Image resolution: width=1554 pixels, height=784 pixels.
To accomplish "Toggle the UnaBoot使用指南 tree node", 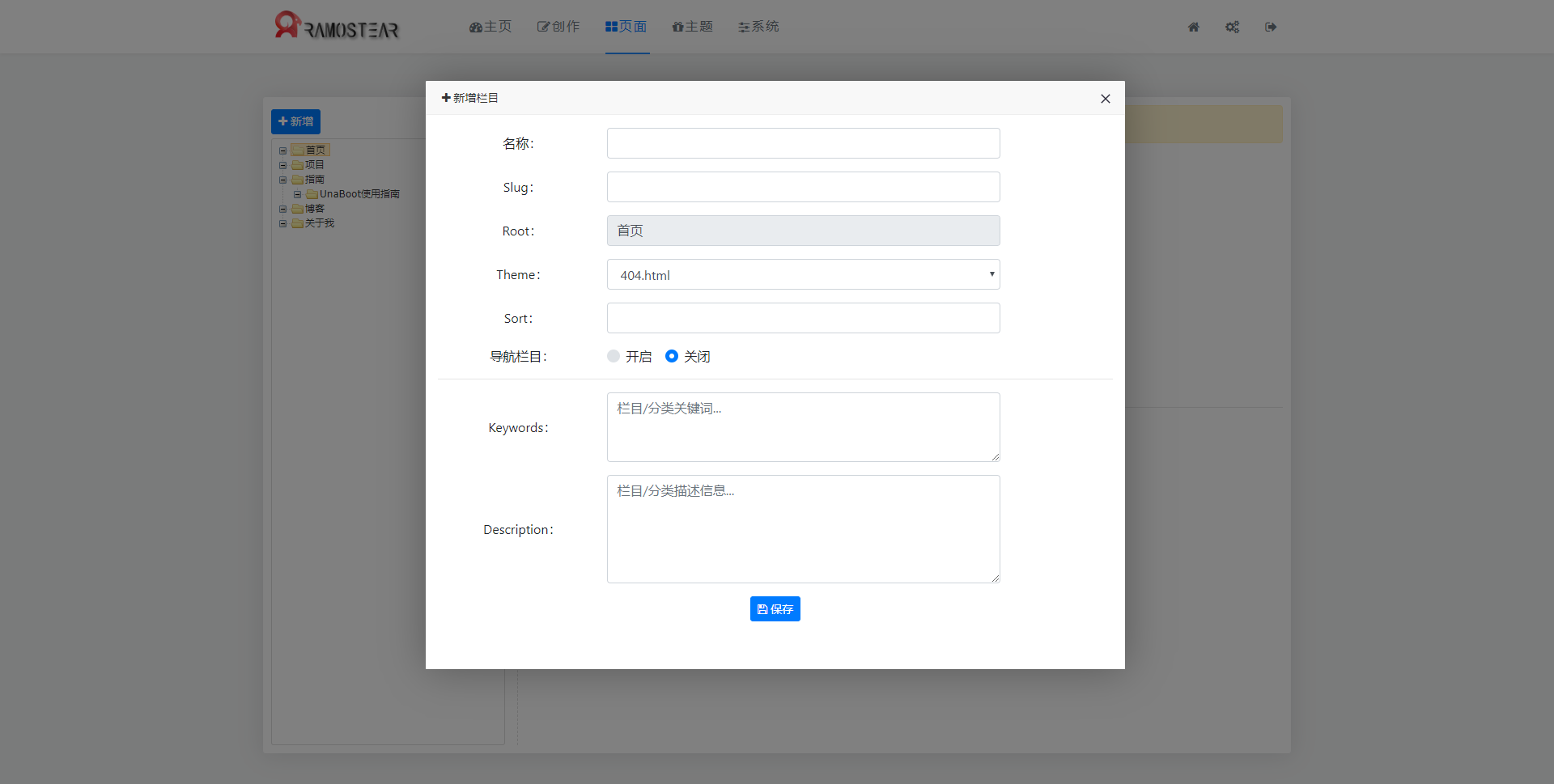I will point(298,194).
